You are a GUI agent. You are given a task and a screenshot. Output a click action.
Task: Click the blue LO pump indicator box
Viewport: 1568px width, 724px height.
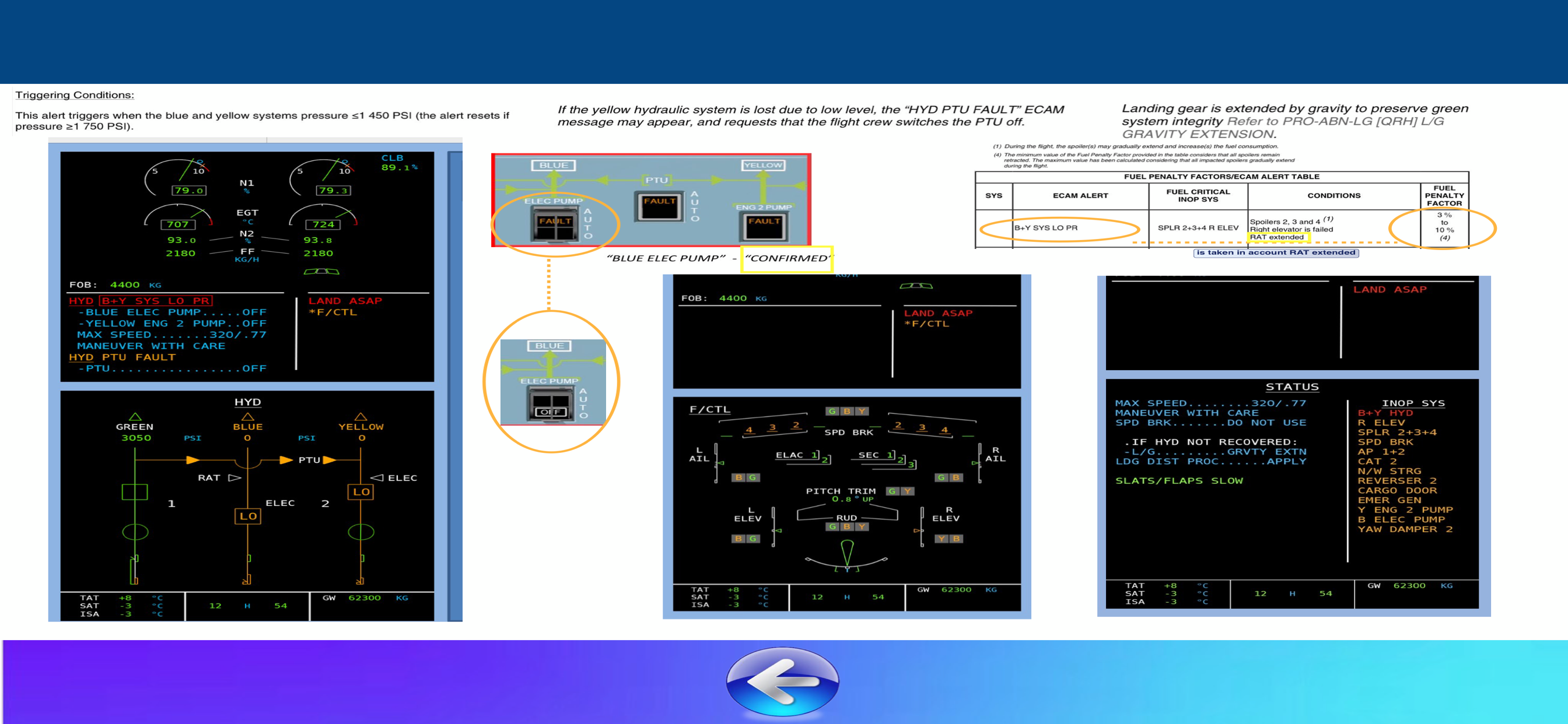(248, 516)
